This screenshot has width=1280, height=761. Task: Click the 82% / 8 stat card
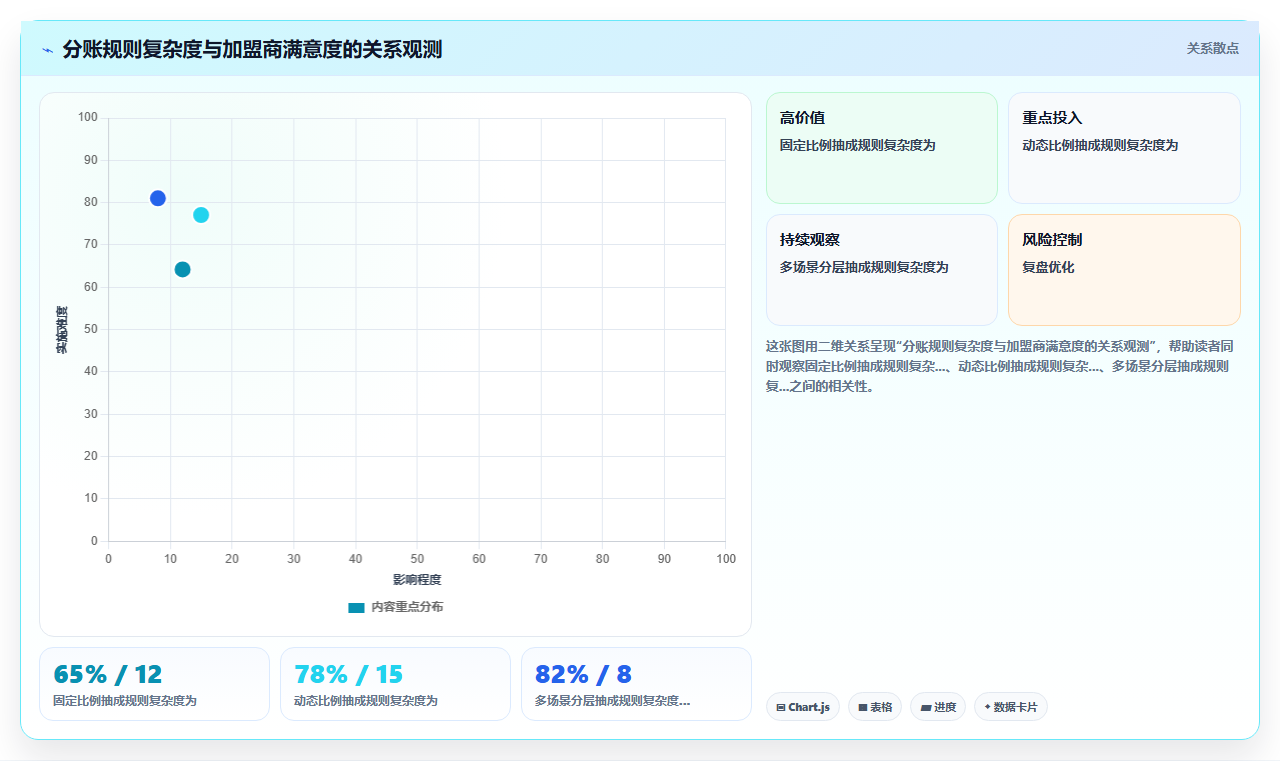point(636,684)
